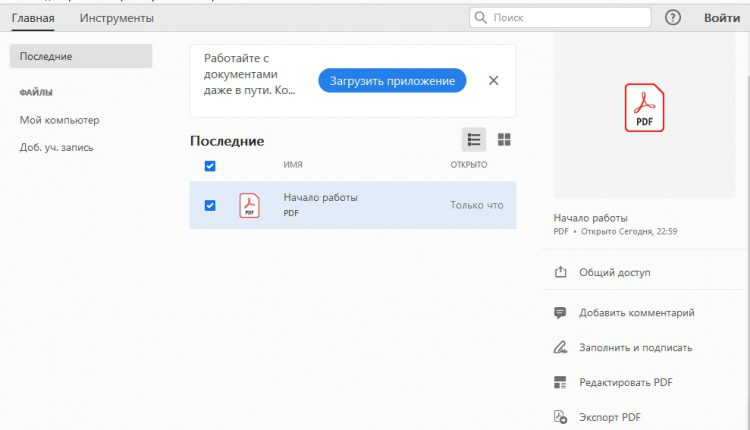Open the Инструменты tab
The width and height of the screenshot is (750, 430).
tap(117, 18)
